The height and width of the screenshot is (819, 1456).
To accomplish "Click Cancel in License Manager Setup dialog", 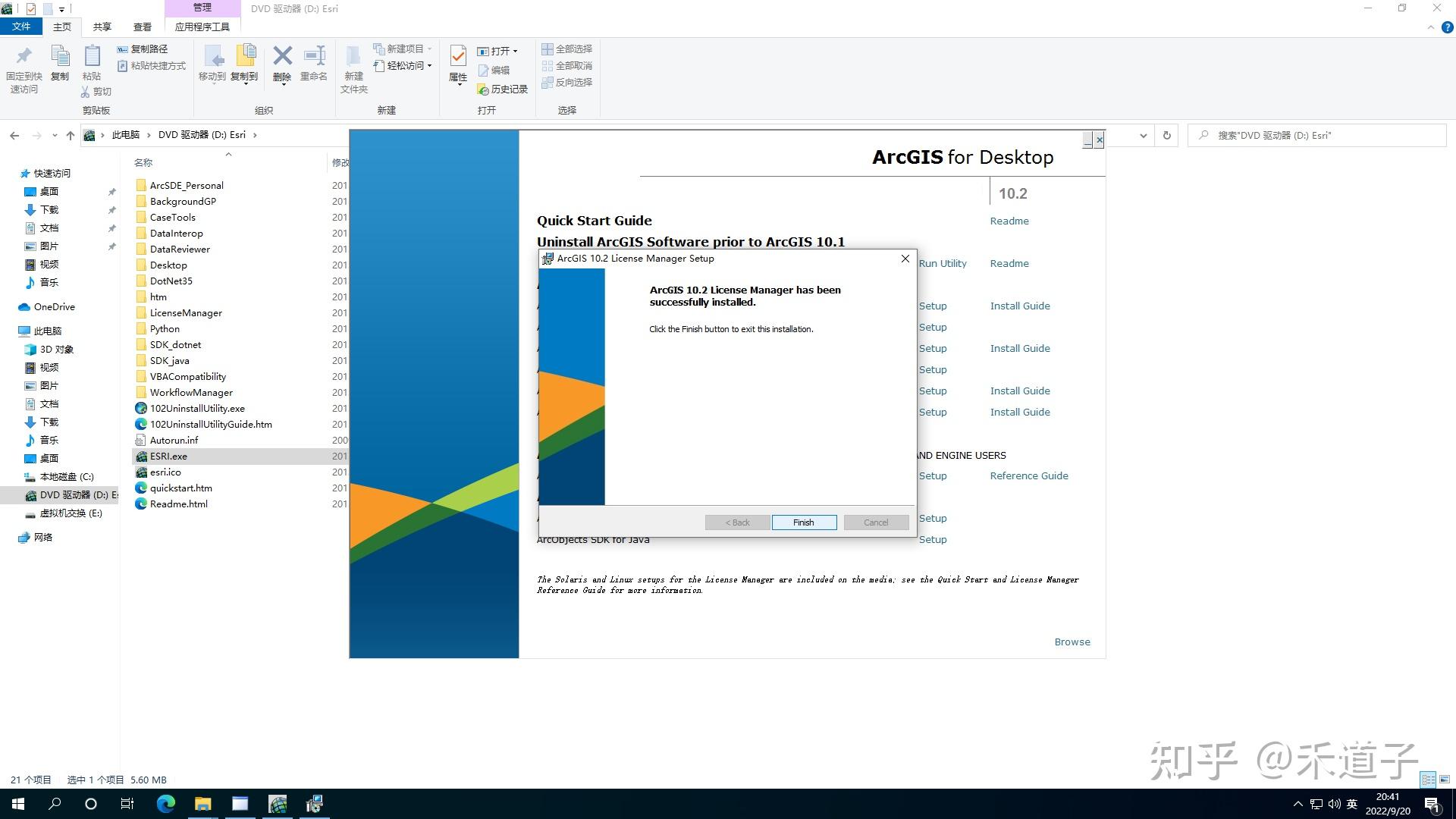I will 876,522.
